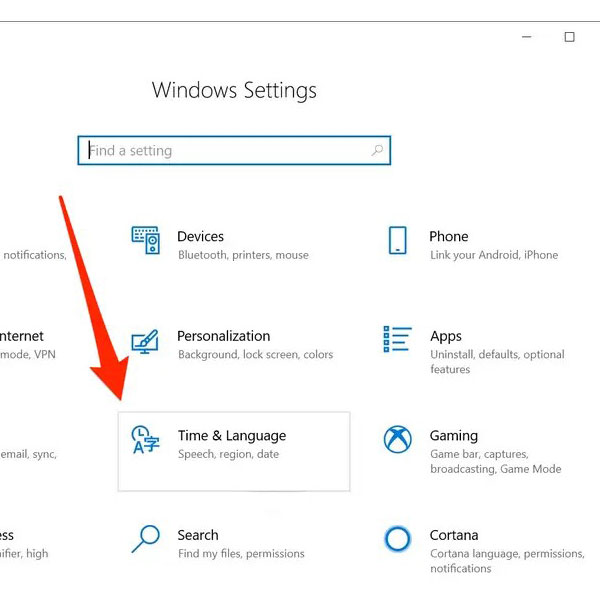The height and width of the screenshot is (600, 600).
Task: Minimize the Settings window
Action: click(x=527, y=37)
